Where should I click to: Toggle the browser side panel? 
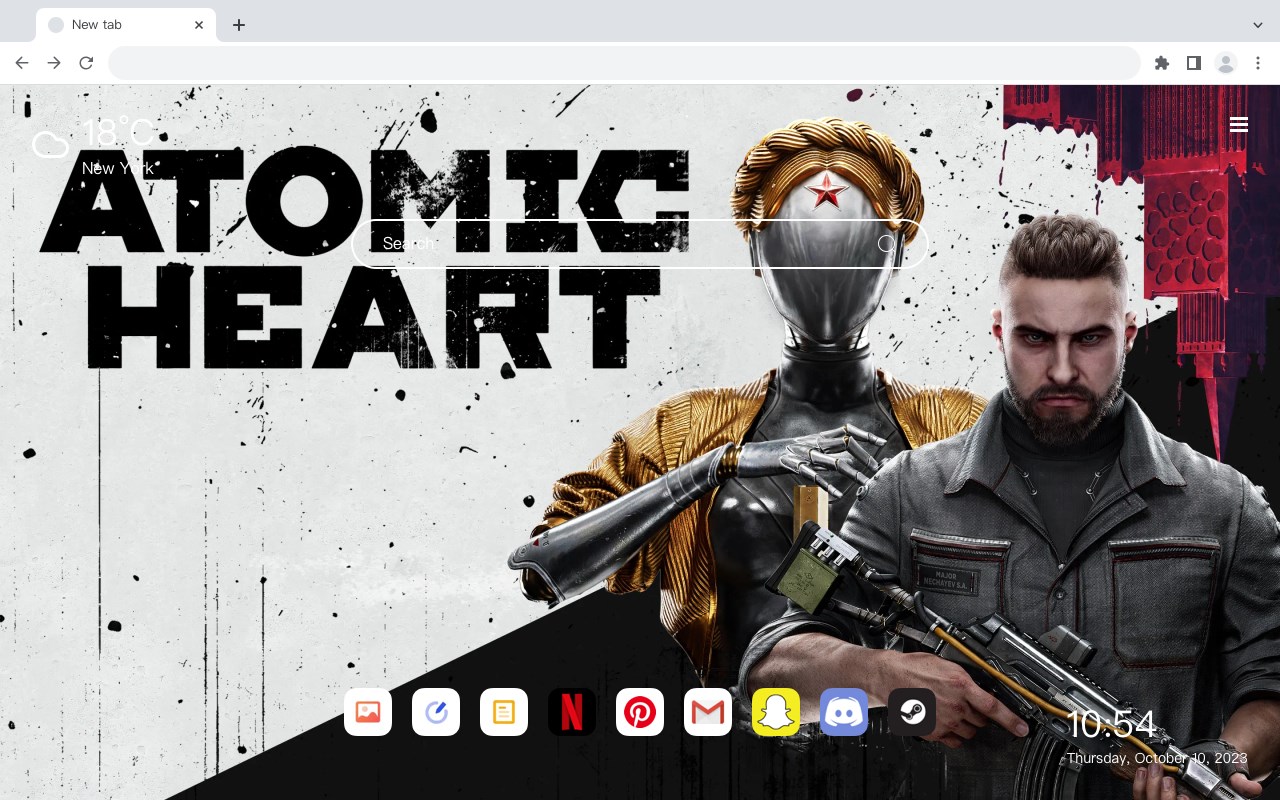pos(1193,63)
